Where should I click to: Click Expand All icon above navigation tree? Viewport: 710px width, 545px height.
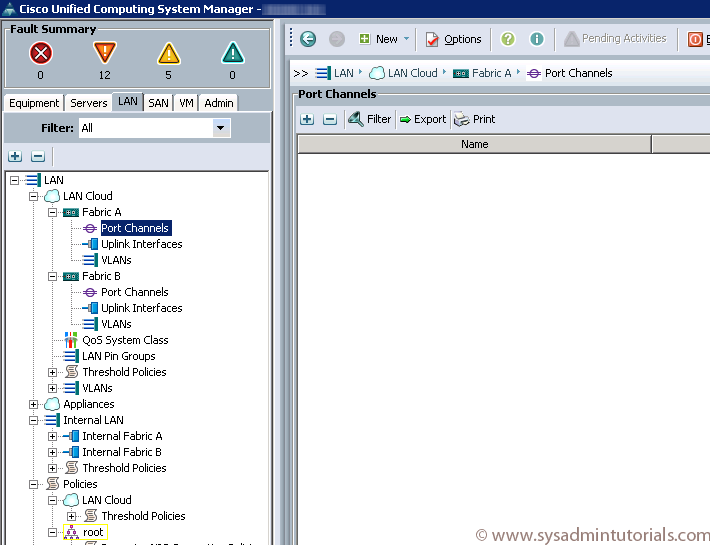15,157
